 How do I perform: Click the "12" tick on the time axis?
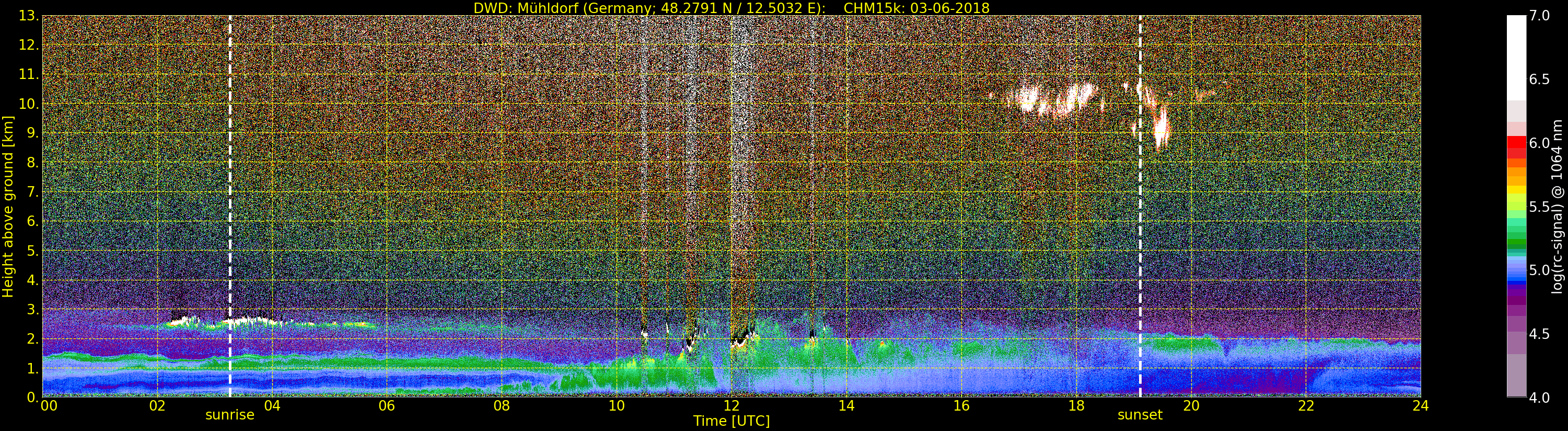[731, 406]
